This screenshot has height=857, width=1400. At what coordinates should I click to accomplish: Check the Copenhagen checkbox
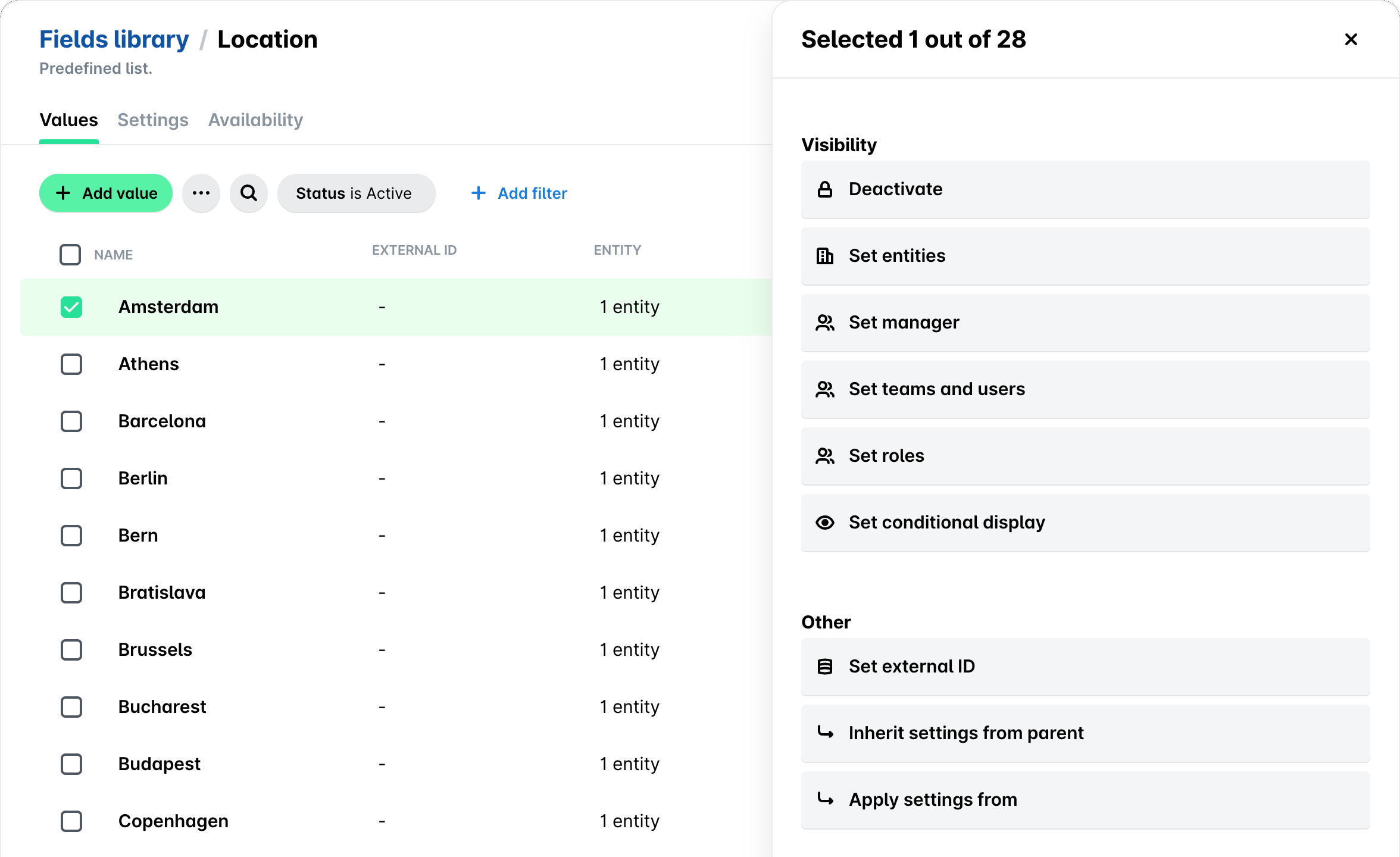pos(71,821)
